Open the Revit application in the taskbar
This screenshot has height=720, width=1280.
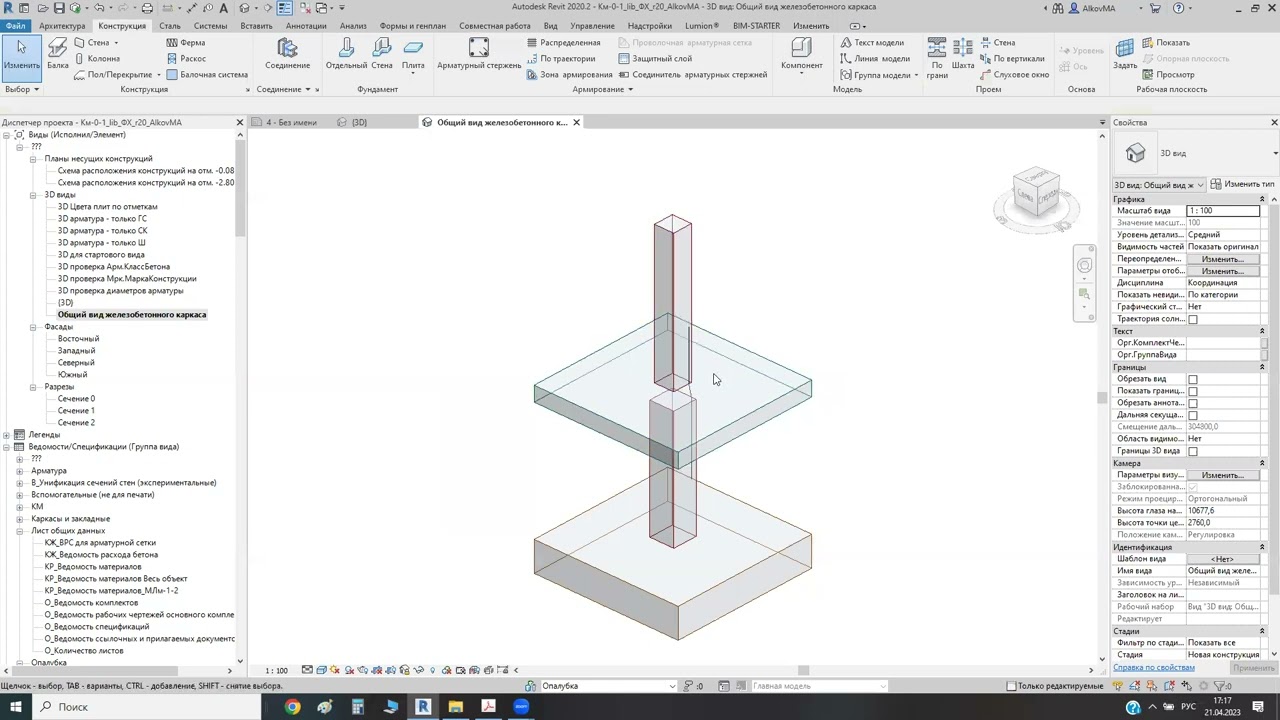(423, 707)
